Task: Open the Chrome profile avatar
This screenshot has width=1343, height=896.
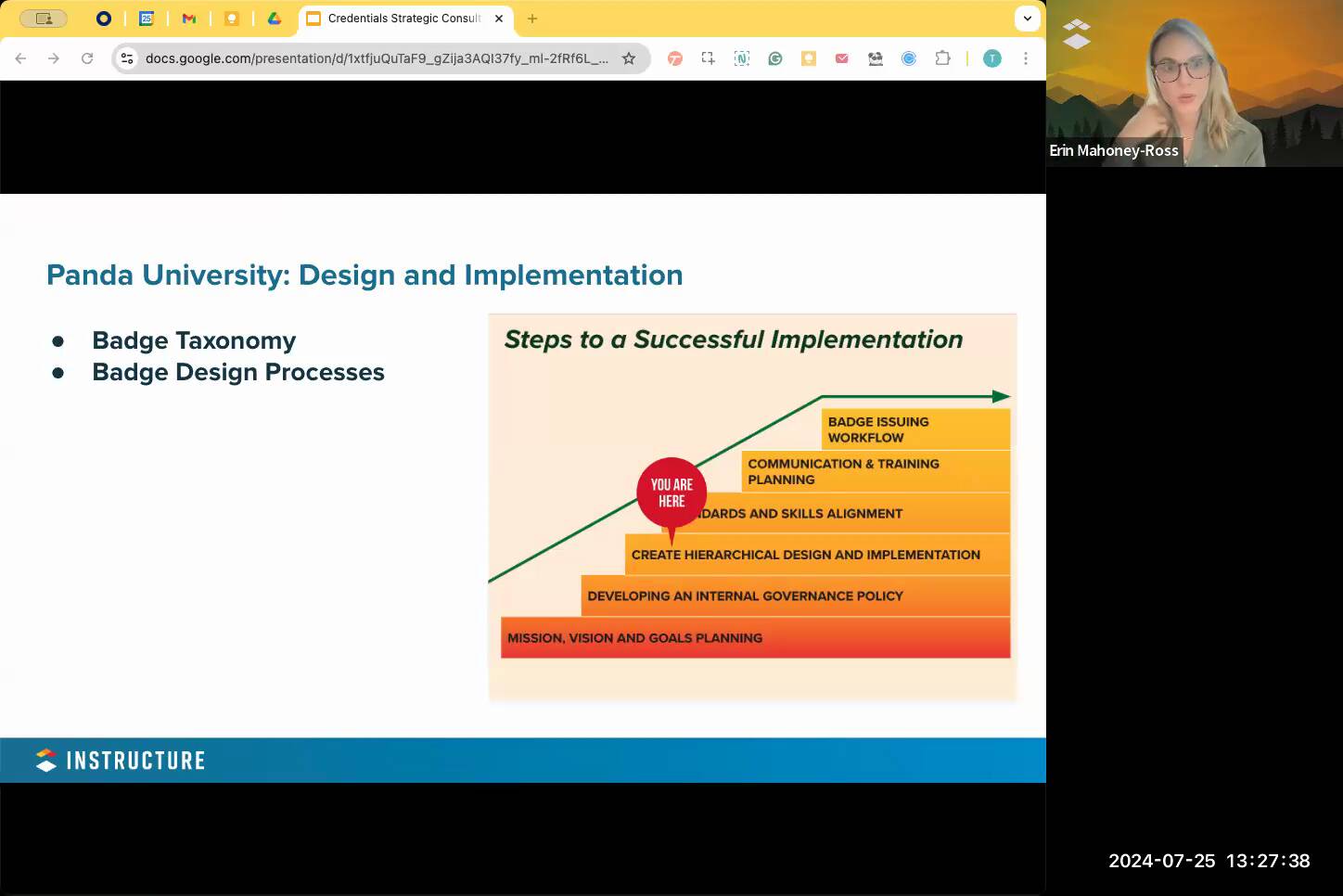Action: [x=992, y=58]
